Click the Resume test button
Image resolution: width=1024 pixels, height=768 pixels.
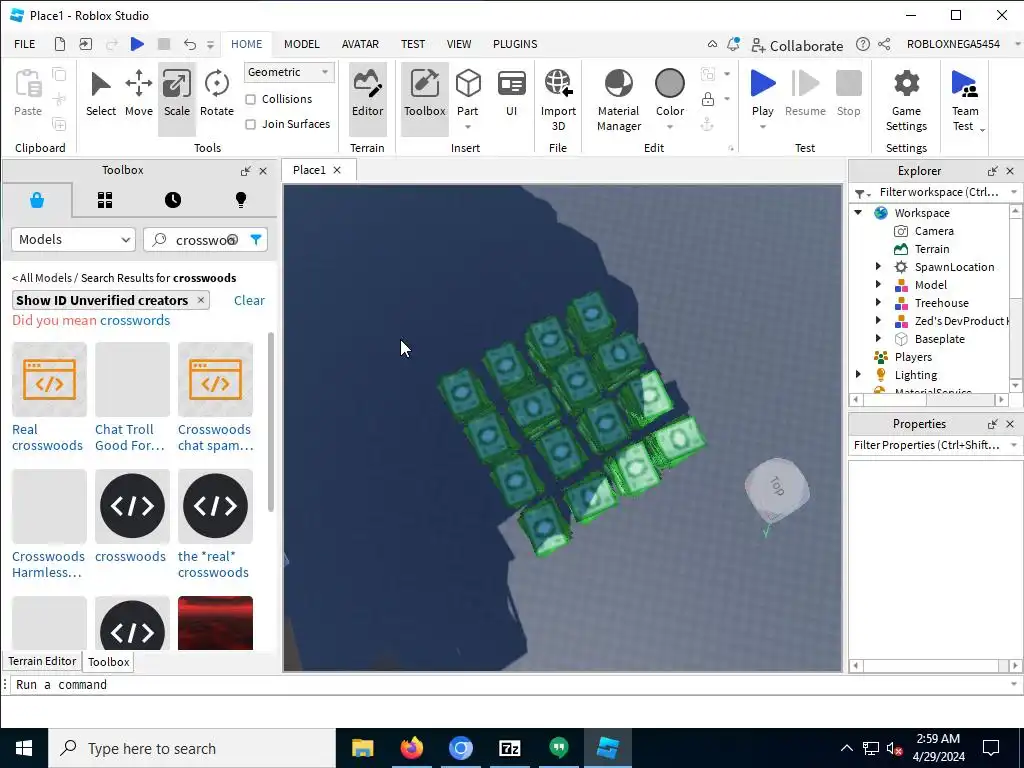[805, 95]
